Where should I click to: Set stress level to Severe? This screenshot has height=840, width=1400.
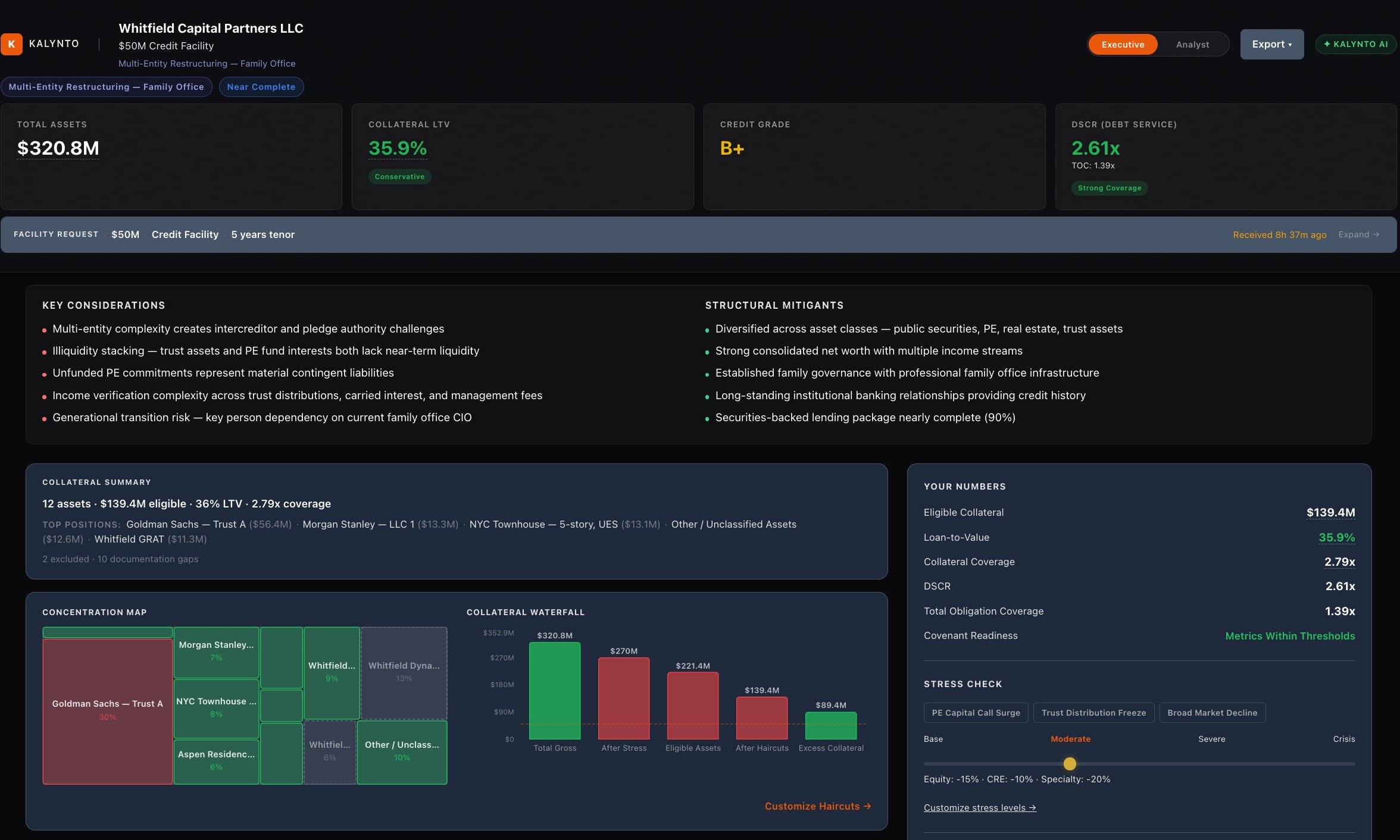[x=1212, y=739]
